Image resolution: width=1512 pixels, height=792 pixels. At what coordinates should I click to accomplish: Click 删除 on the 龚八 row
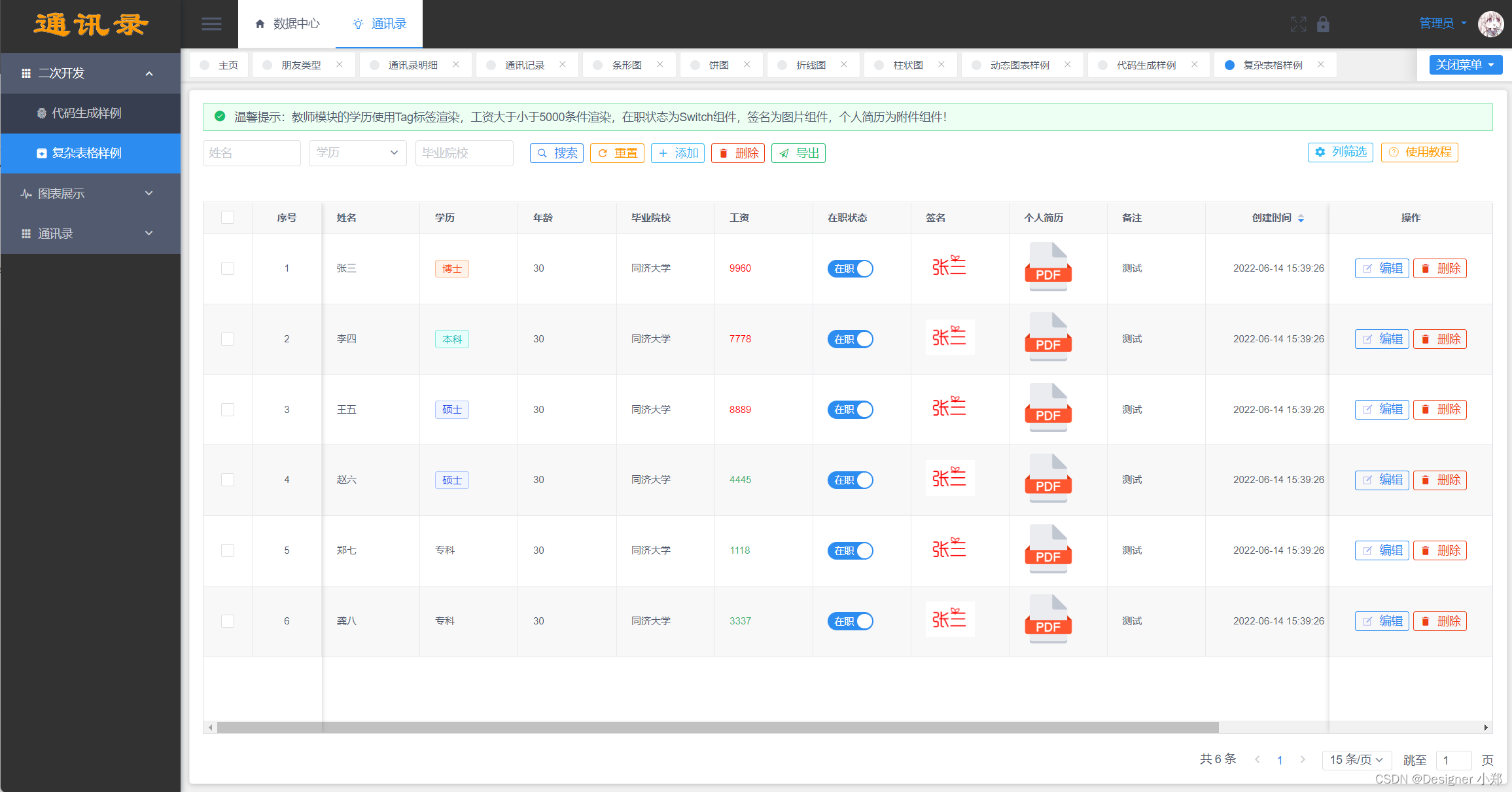pos(1439,621)
